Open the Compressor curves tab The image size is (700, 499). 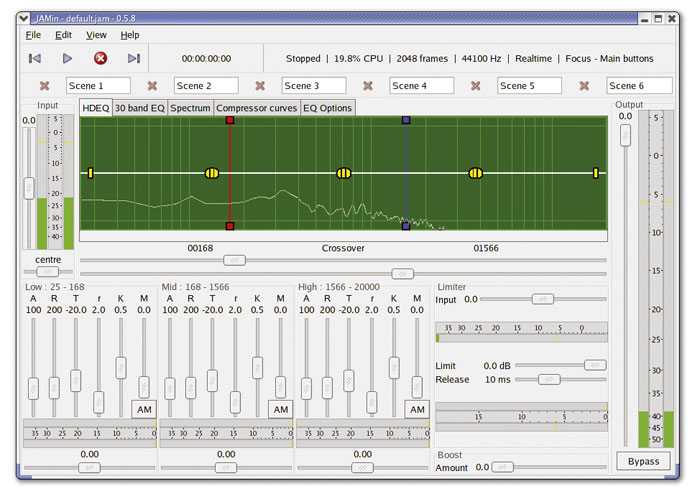[x=256, y=108]
